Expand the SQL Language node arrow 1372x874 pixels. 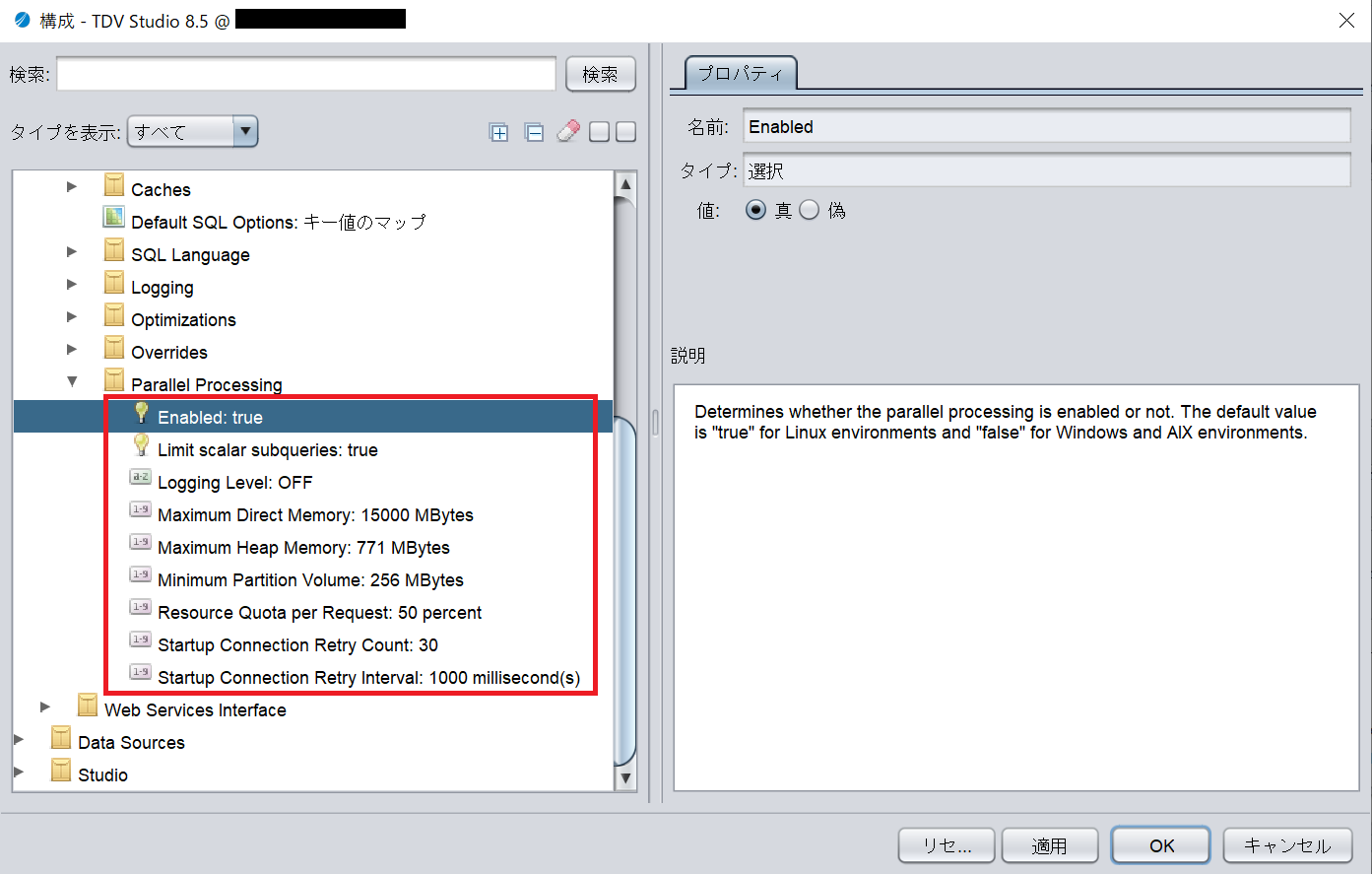(x=71, y=251)
